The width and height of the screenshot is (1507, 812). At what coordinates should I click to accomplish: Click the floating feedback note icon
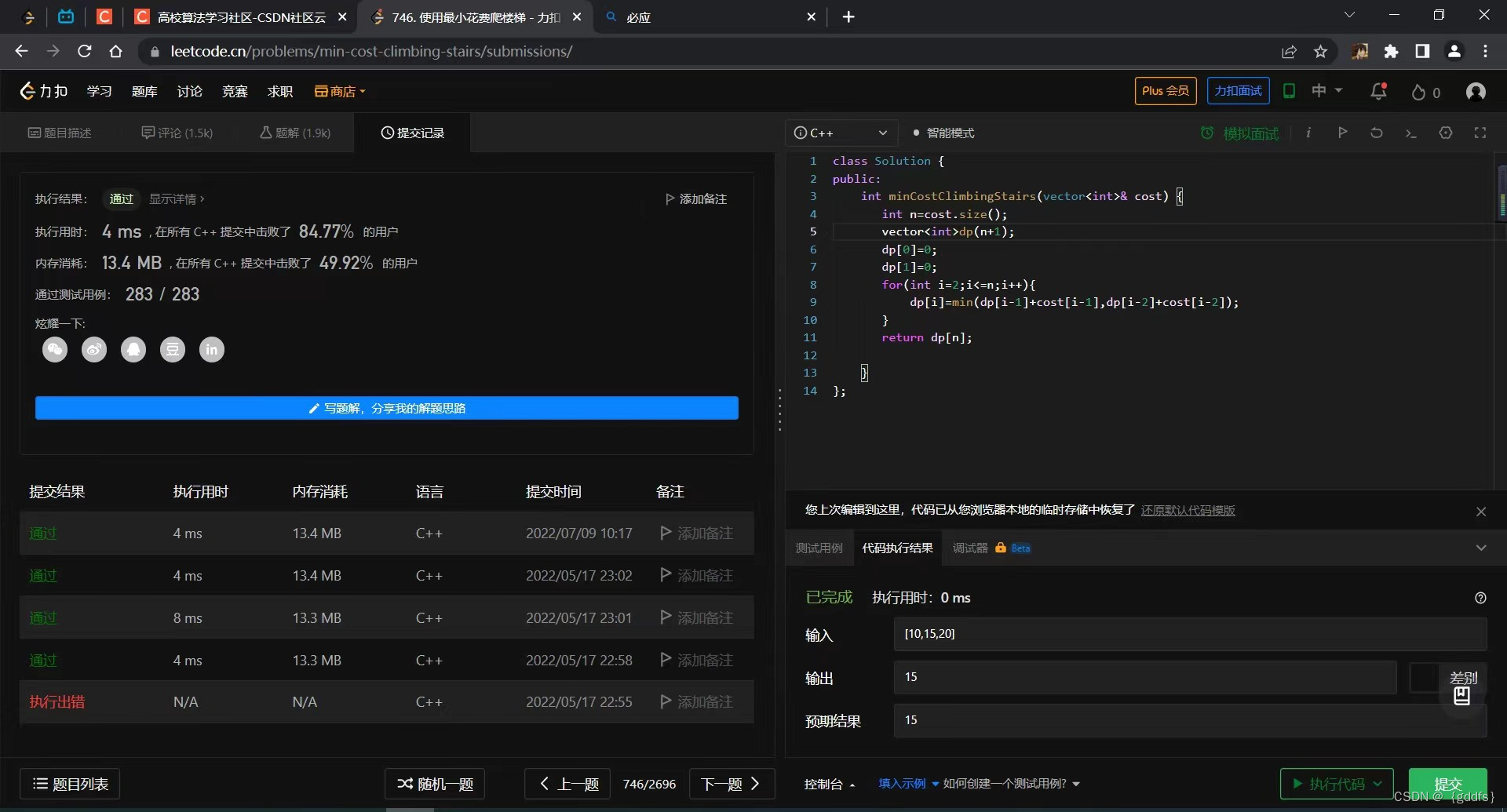(x=1461, y=696)
